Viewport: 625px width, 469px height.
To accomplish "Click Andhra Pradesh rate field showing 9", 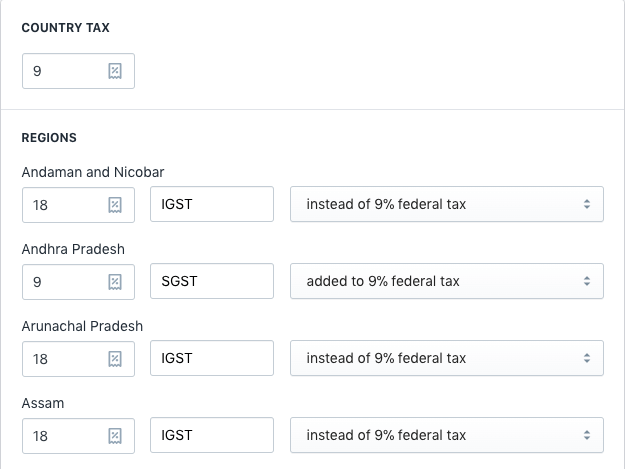I will point(62,281).
